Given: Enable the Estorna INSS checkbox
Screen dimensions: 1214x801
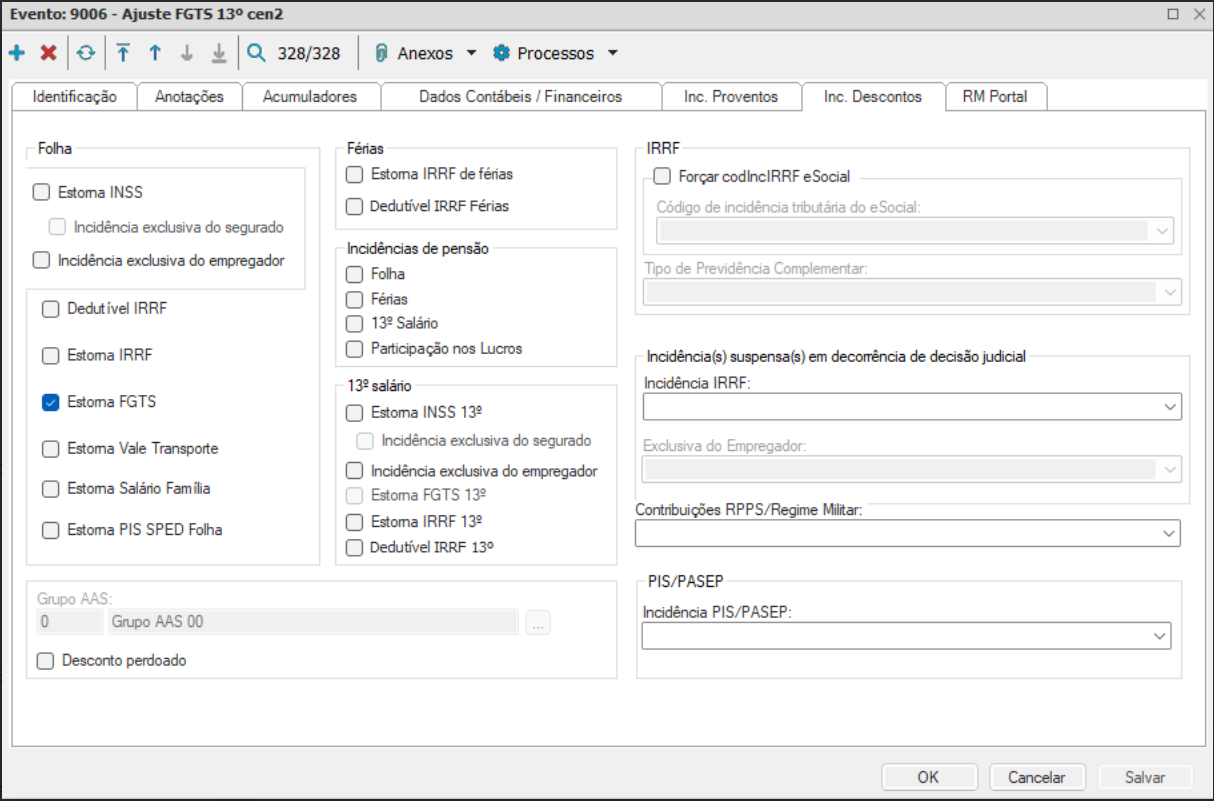Looking at the screenshot, I should [x=41, y=192].
